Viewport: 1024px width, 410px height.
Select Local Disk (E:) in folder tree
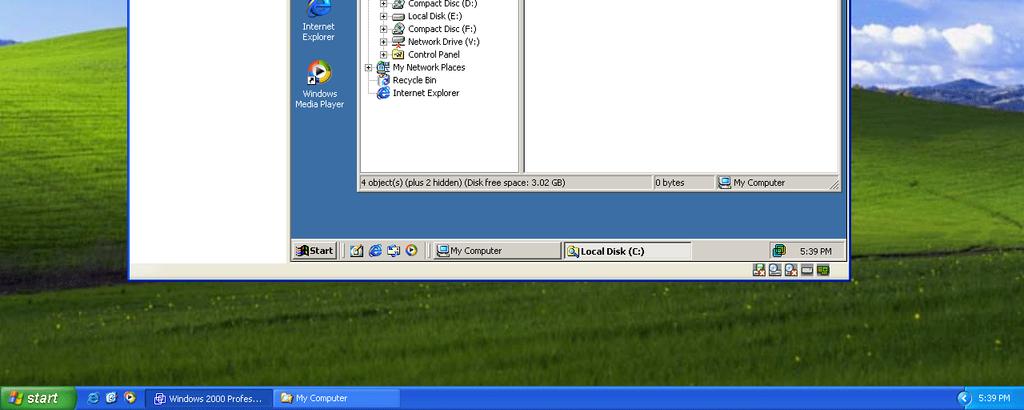(x=435, y=16)
